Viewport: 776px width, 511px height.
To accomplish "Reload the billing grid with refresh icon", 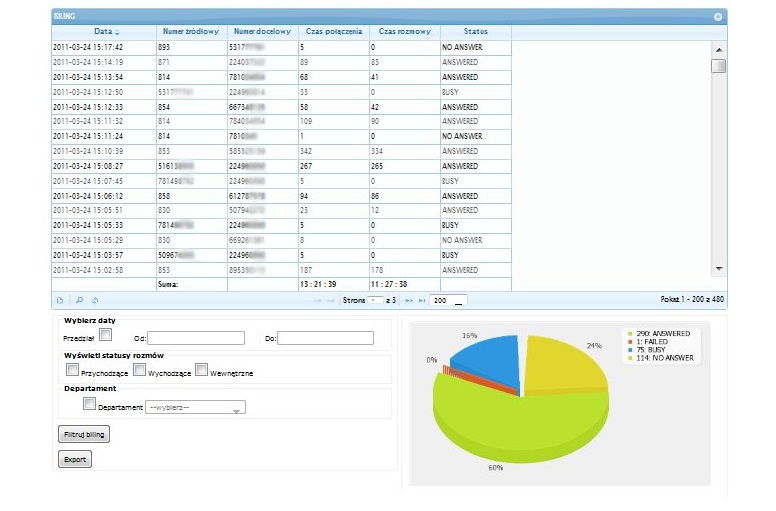I will point(95,300).
